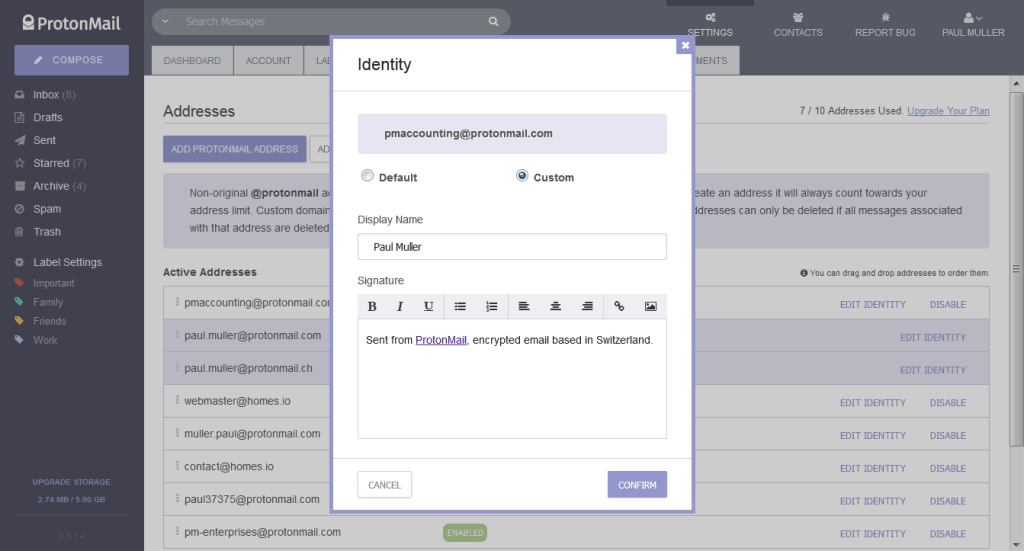This screenshot has width=1024, height=551.
Task: Edit identity for webmaster@homes.io
Action: point(872,403)
